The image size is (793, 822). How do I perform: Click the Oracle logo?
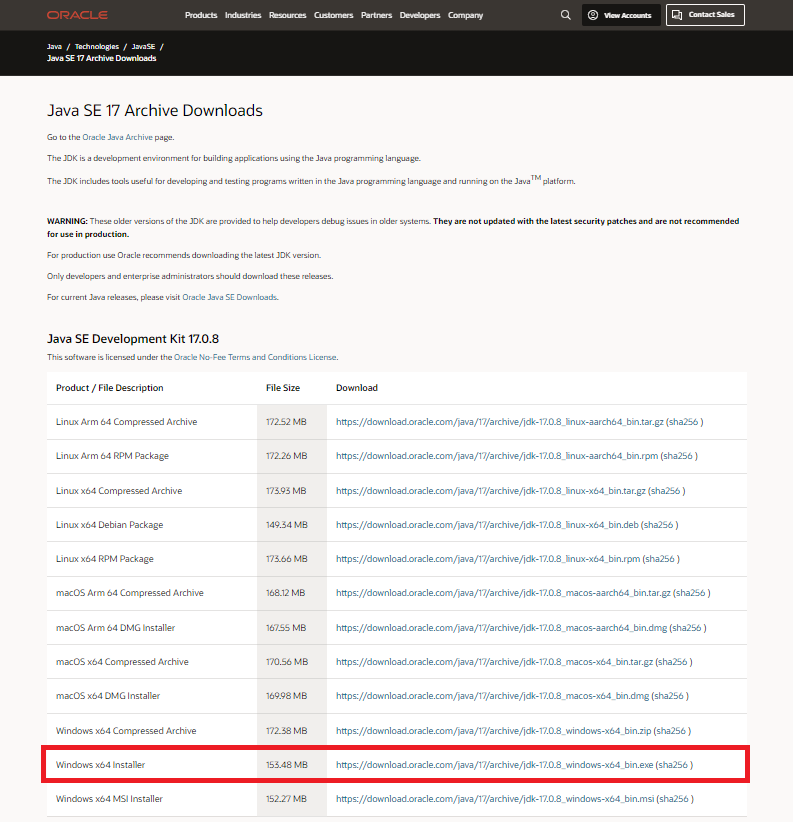pos(77,15)
